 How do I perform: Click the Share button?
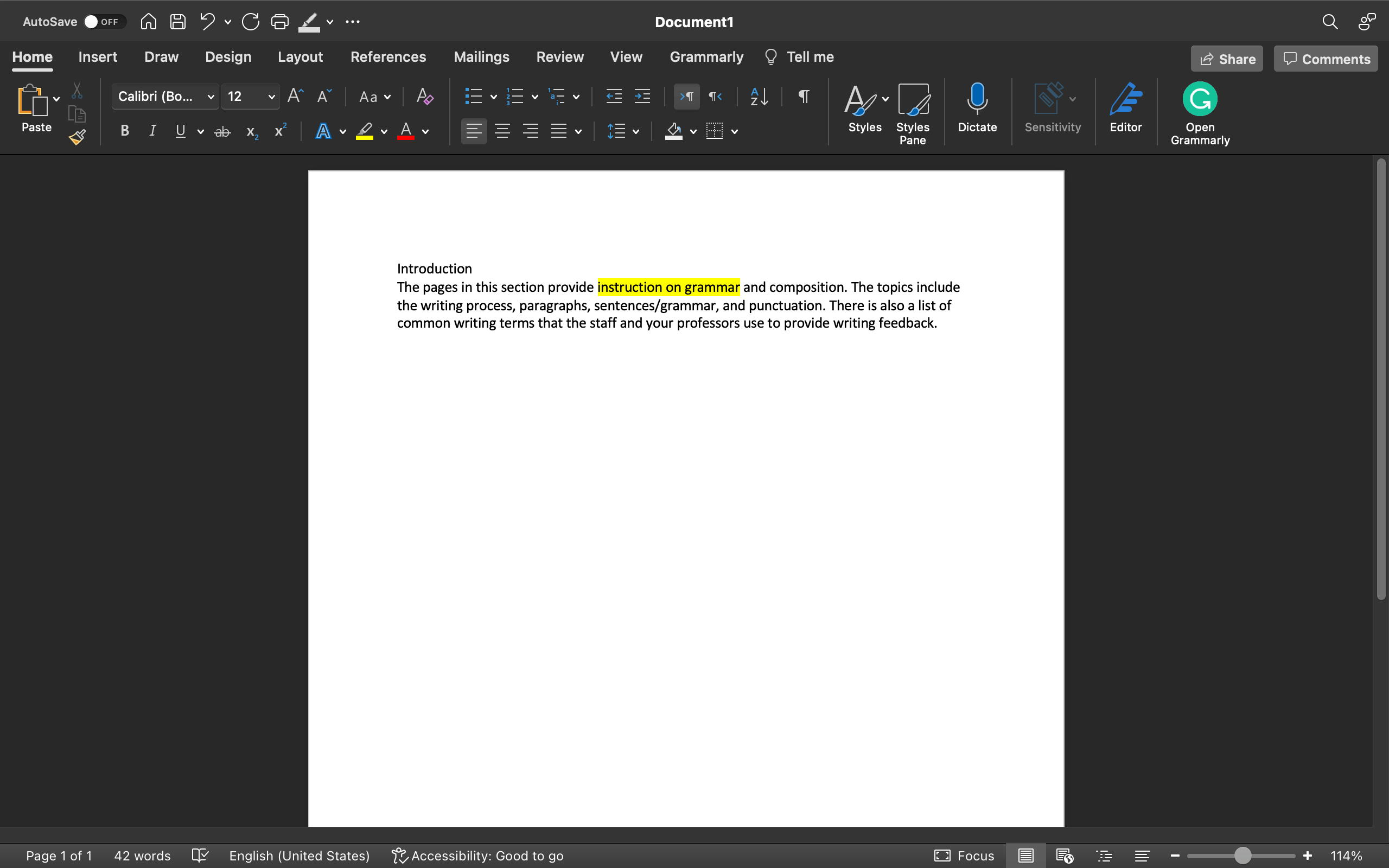(1227, 59)
